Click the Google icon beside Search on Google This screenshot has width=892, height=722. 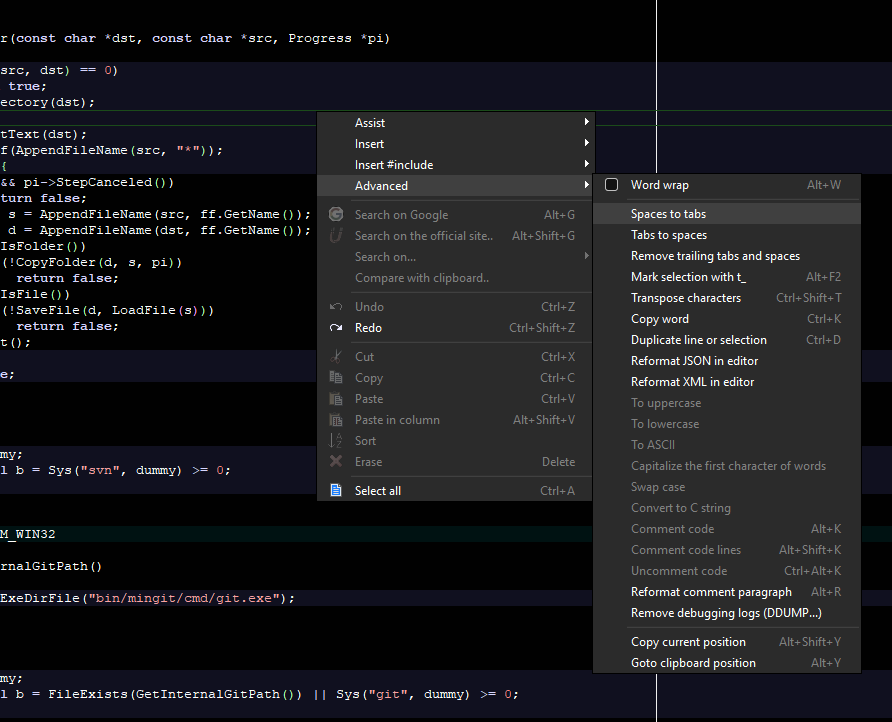[336, 214]
